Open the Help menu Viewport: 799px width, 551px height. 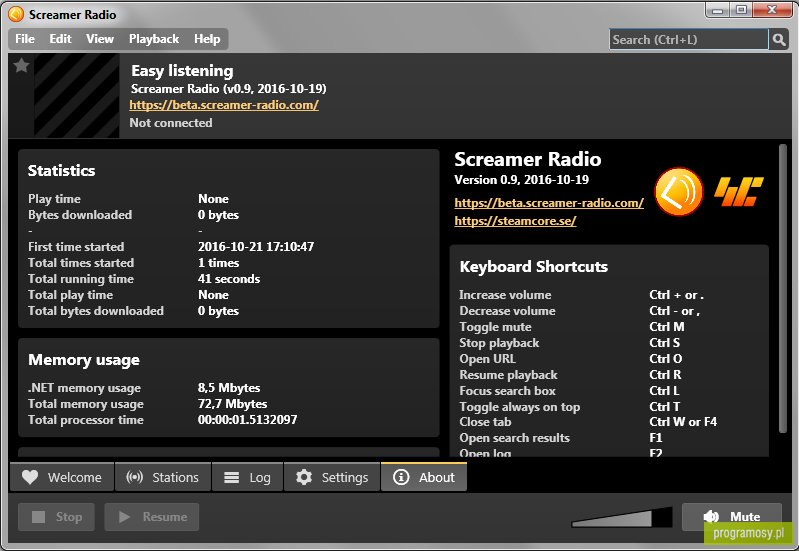(x=207, y=39)
